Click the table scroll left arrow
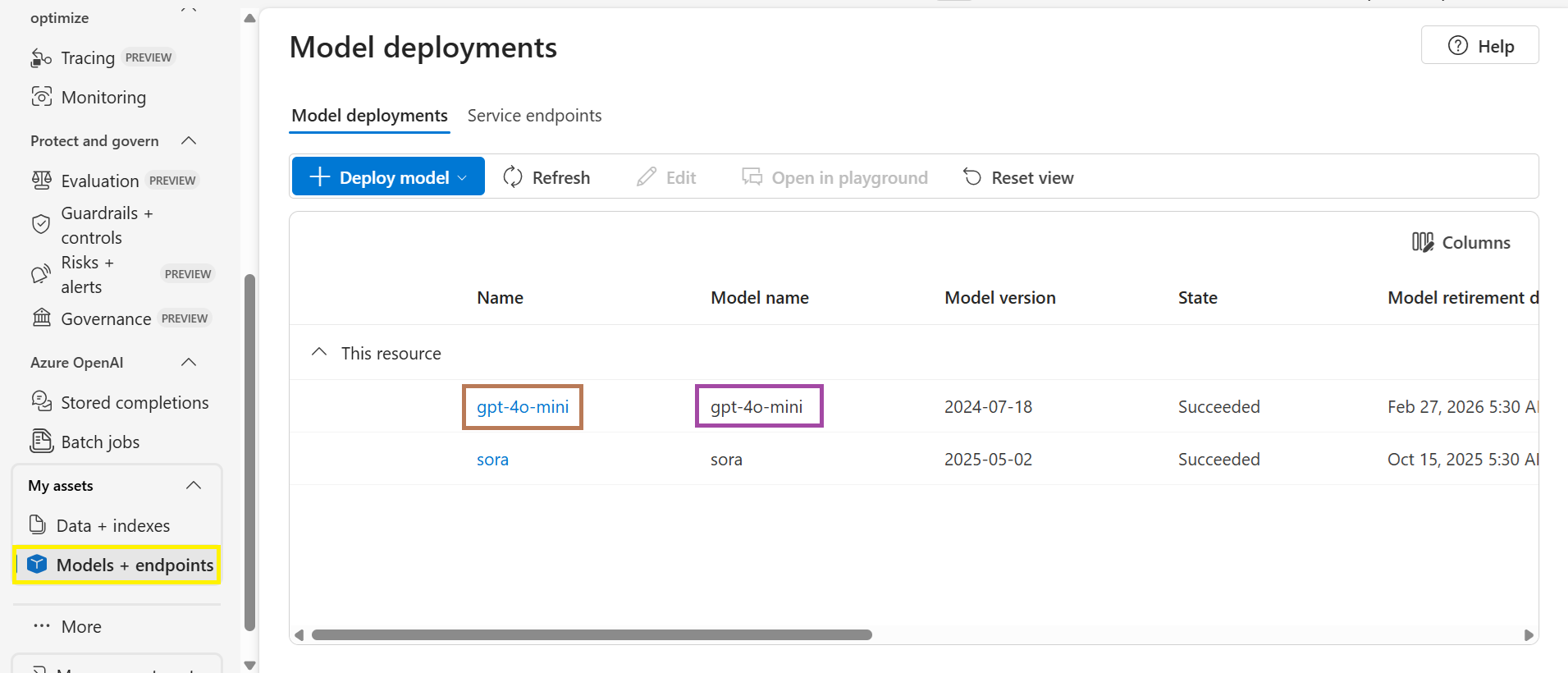The height and width of the screenshot is (673, 1568). pyautogui.click(x=299, y=634)
